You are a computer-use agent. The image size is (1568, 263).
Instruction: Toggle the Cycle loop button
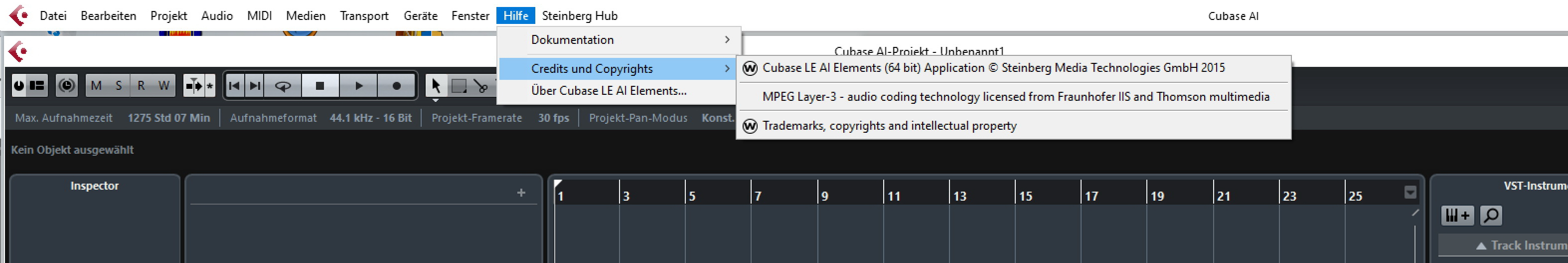tap(283, 86)
